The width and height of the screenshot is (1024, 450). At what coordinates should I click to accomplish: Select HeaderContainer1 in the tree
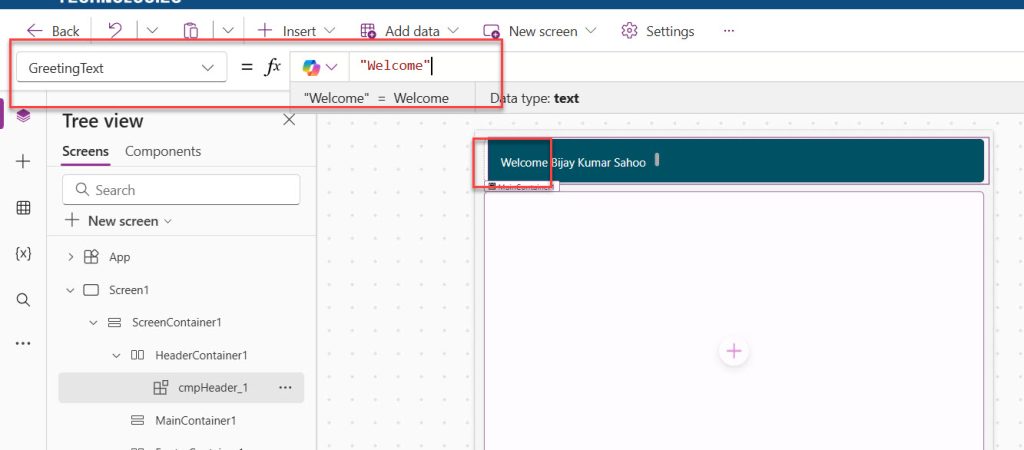point(201,355)
